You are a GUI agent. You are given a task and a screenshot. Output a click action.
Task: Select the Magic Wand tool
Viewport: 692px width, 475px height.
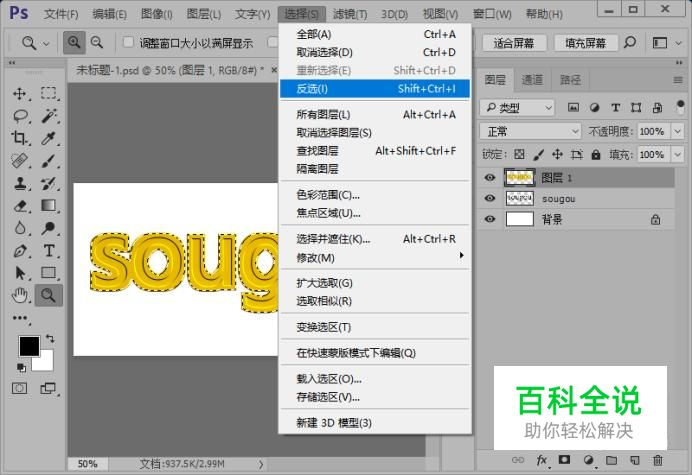tap(49, 116)
